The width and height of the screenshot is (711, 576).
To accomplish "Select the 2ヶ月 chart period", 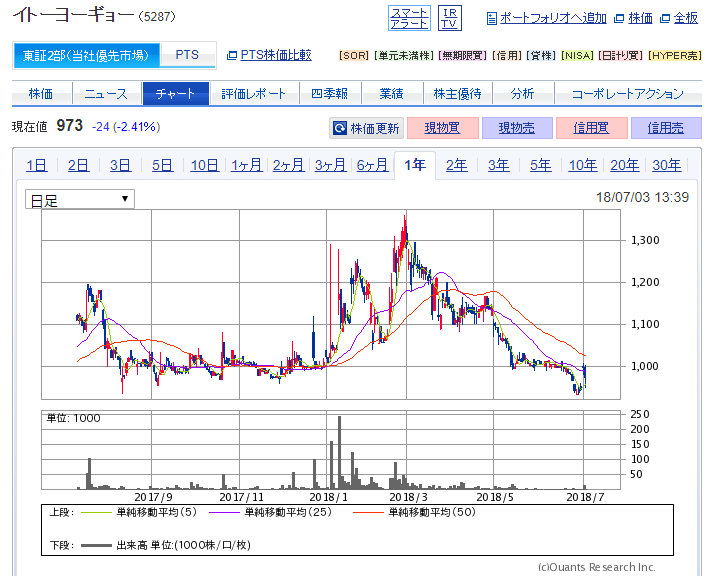I will pyautogui.click(x=288, y=165).
